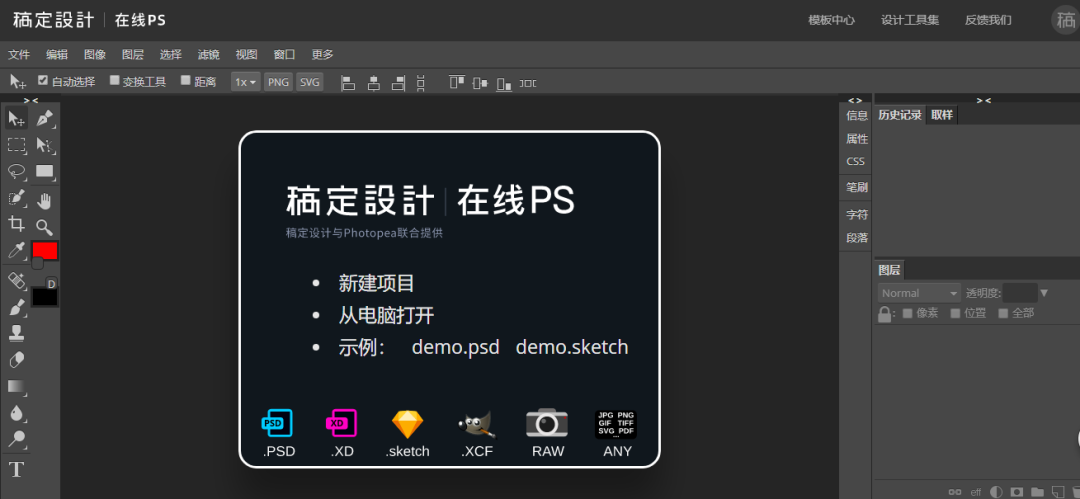Open the red foreground color swatch

point(45,251)
